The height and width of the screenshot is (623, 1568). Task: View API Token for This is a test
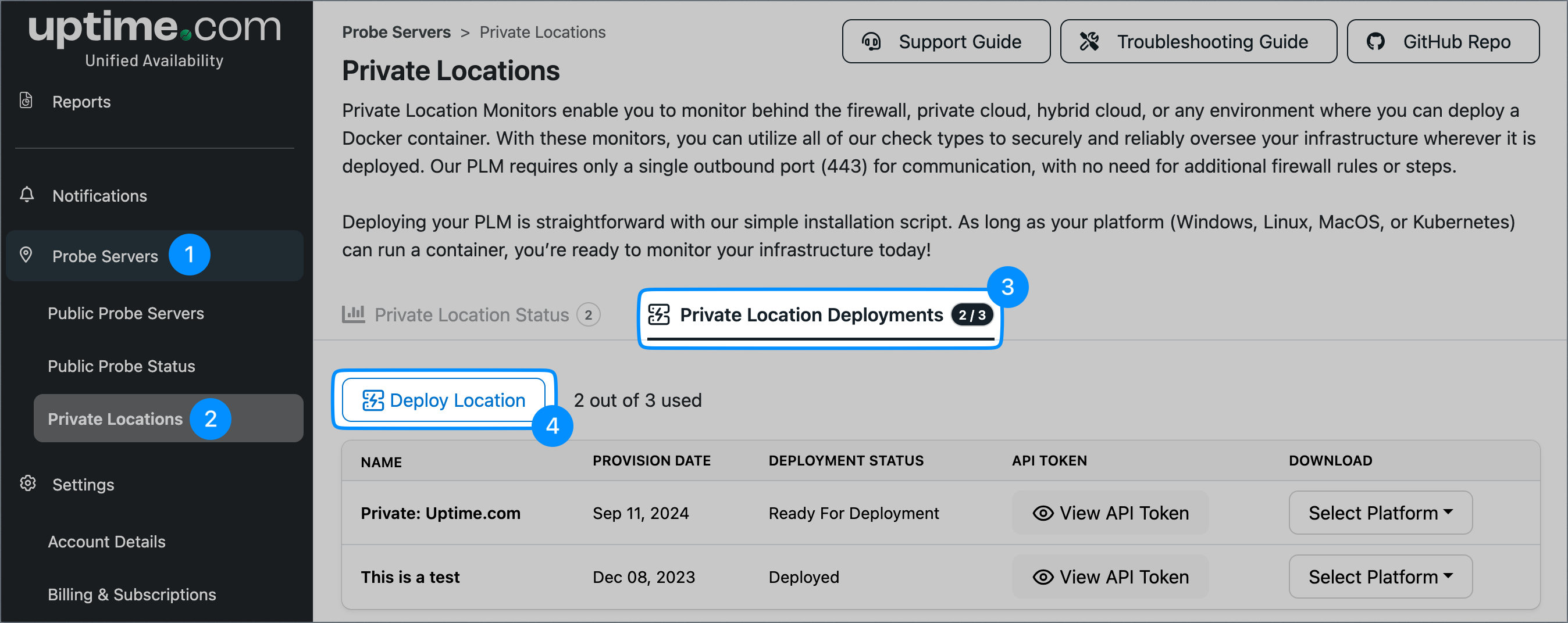[x=1110, y=577]
